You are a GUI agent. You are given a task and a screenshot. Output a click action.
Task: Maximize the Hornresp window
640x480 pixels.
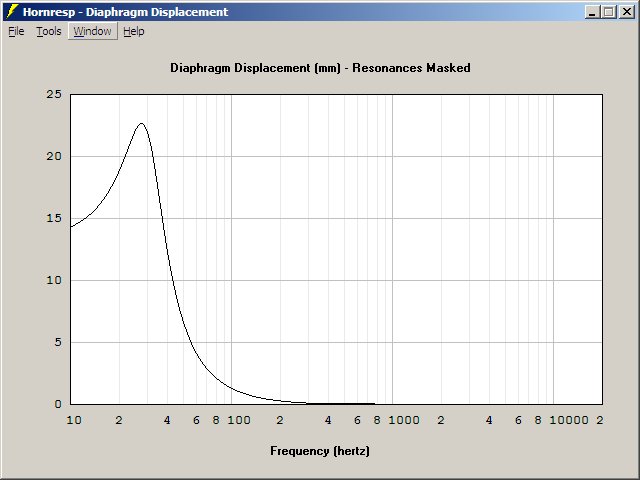609,12
